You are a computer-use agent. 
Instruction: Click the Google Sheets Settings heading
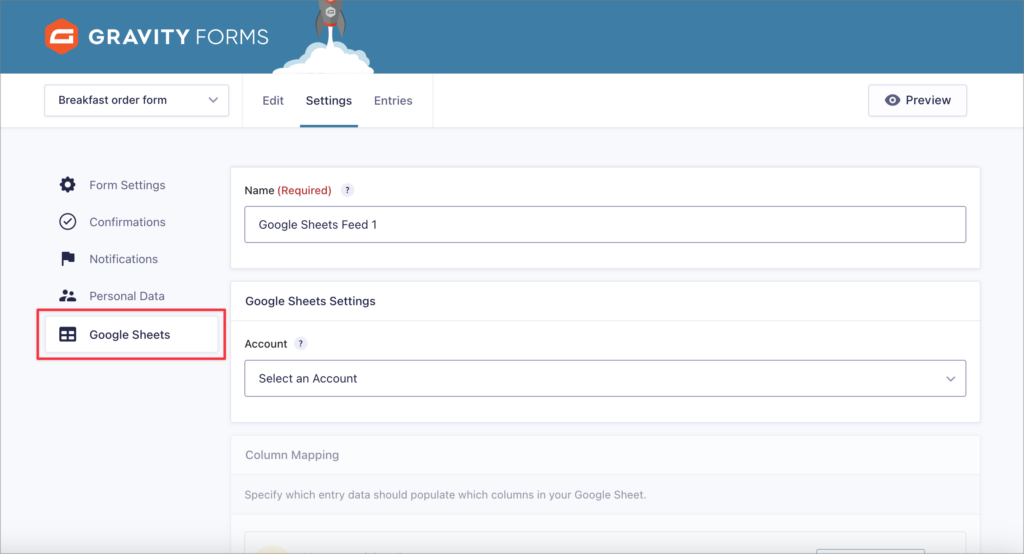click(310, 301)
